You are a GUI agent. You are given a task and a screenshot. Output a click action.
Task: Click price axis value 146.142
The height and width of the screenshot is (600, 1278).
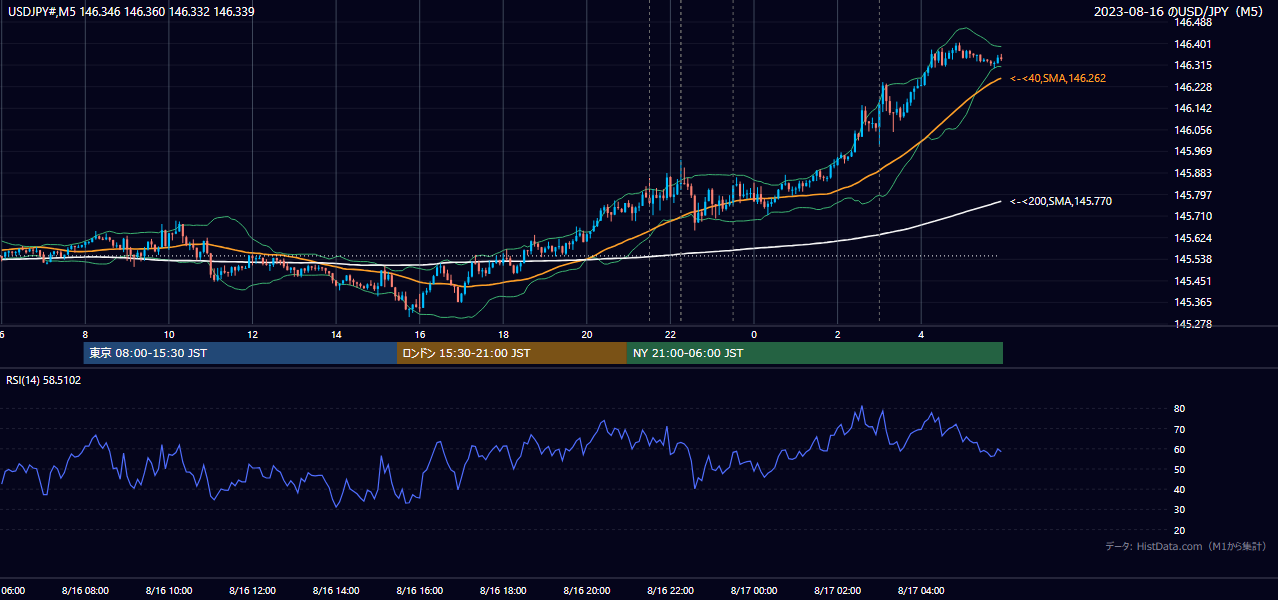click(x=1194, y=108)
